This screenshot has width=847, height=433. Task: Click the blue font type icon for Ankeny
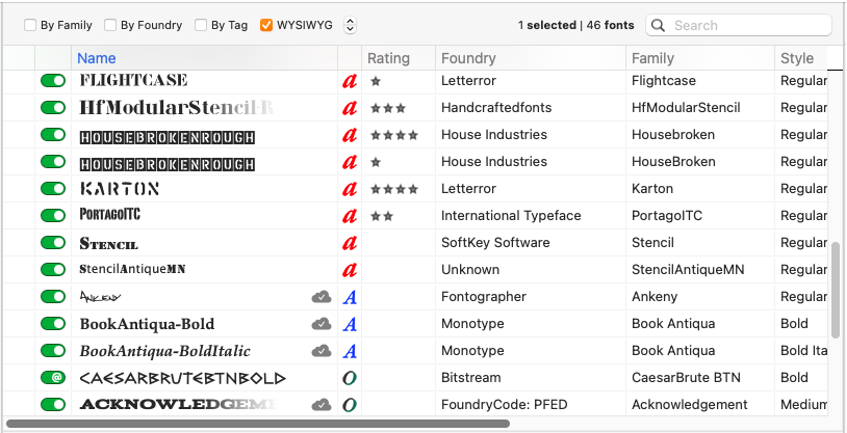coord(349,297)
